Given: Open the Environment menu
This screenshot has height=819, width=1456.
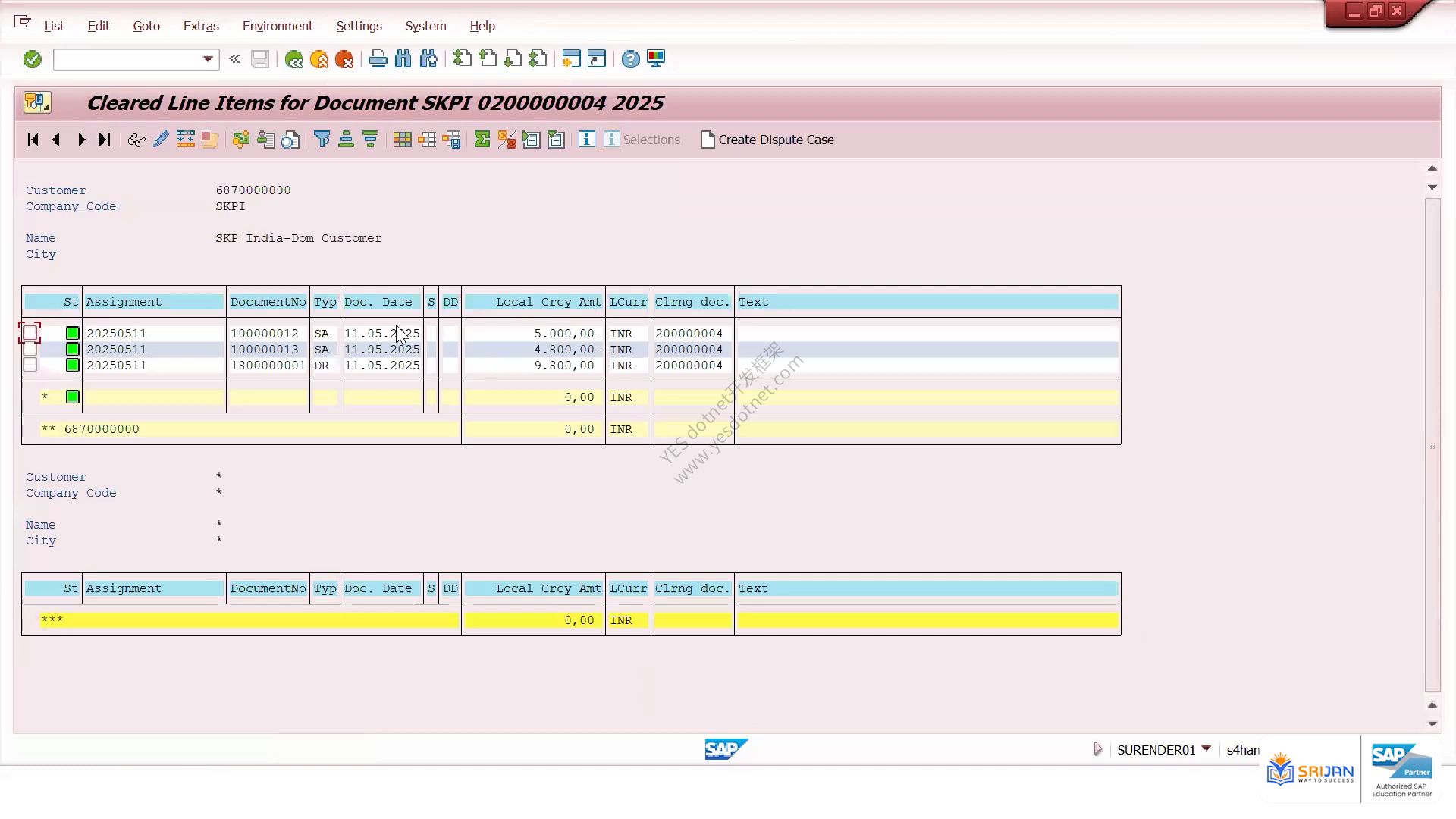Looking at the screenshot, I should tap(278, 26).
